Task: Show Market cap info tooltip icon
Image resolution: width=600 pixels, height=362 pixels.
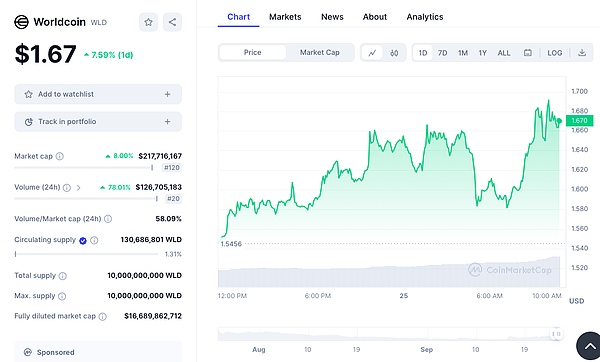Action: point(60,156)
